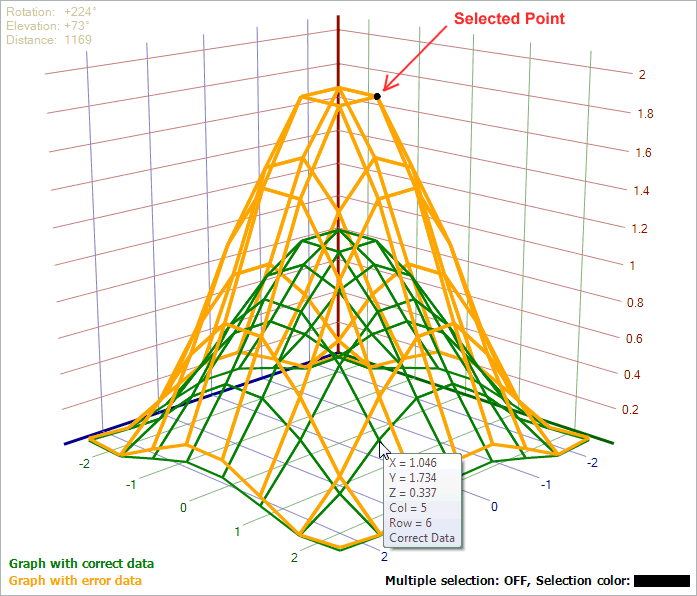
Task: Click the apex of the orange error-data graph
Action: (339, 88)
